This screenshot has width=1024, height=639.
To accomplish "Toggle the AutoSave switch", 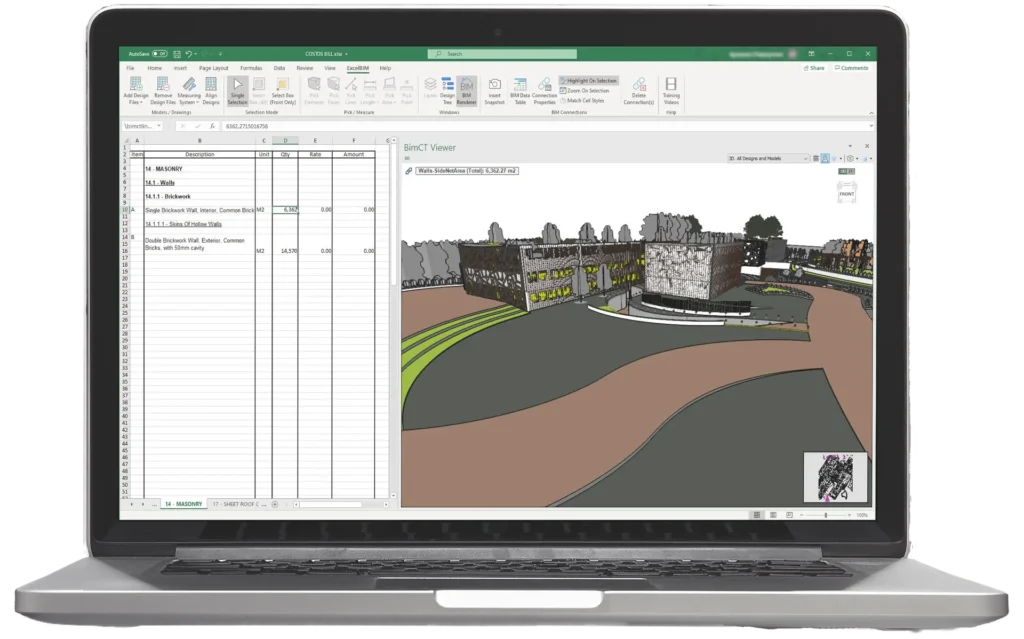I will (159, 53).
